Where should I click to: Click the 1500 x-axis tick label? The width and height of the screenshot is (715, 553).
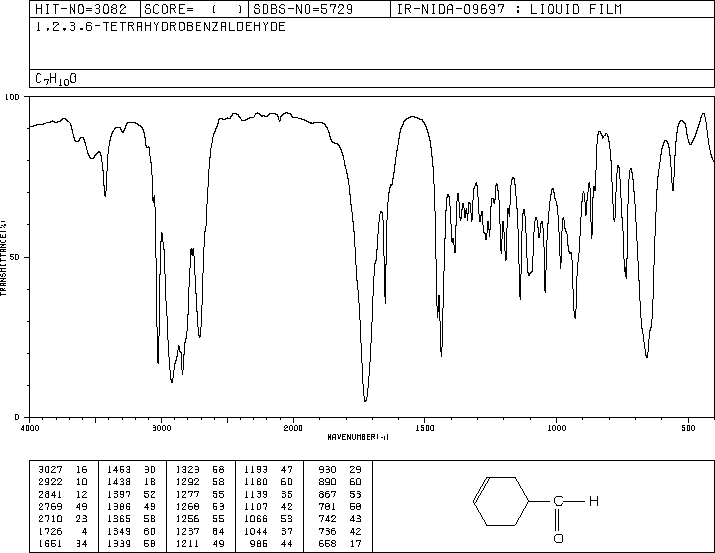click(425, 428)
